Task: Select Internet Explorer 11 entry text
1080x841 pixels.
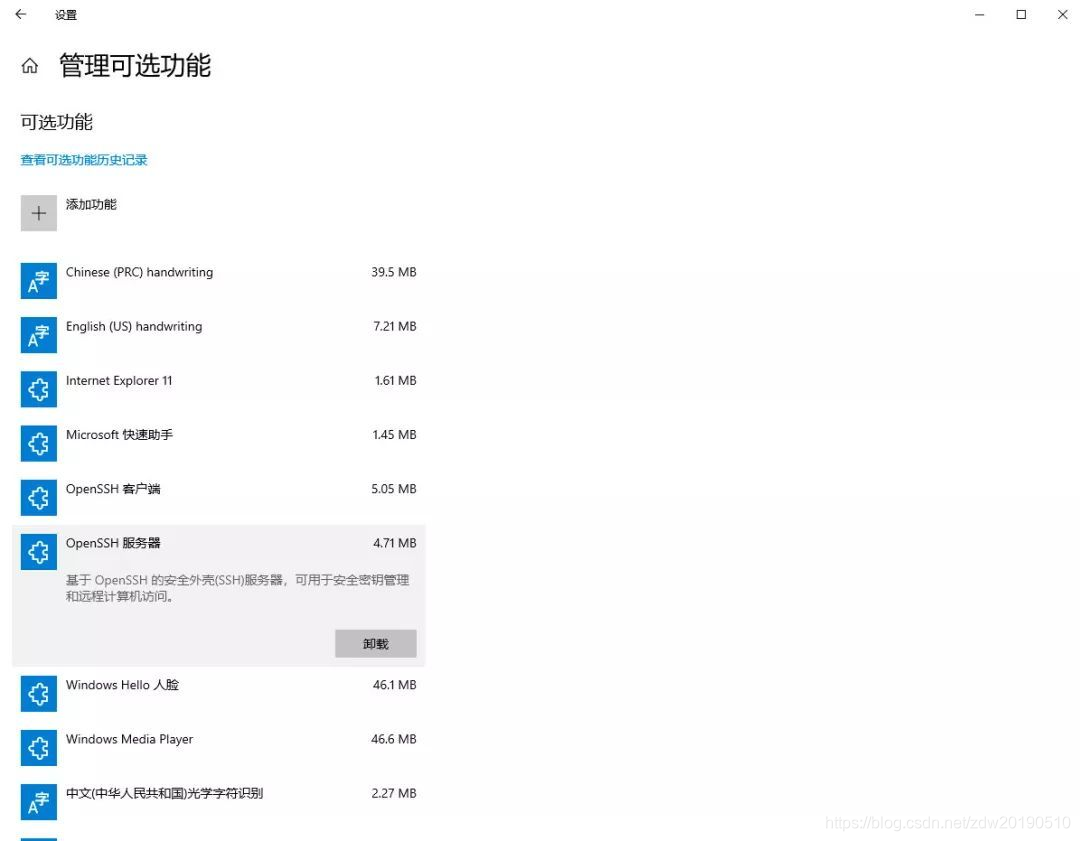Action: point(119,380)
